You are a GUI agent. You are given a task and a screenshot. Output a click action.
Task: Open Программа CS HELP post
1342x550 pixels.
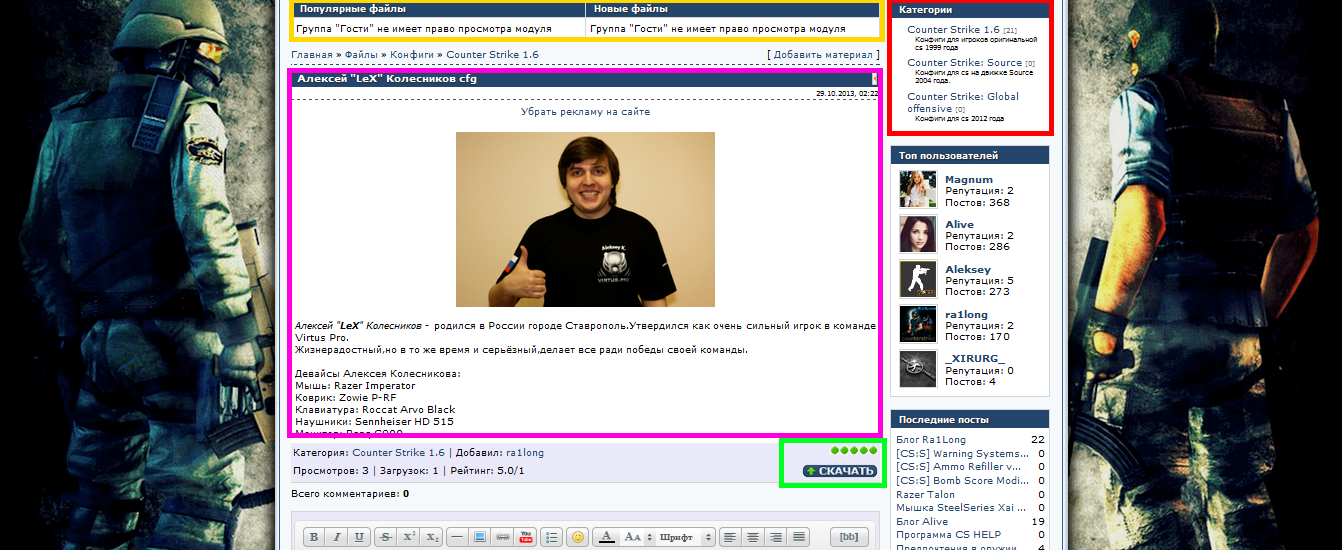pyautogui.click(x=948, y=535)
